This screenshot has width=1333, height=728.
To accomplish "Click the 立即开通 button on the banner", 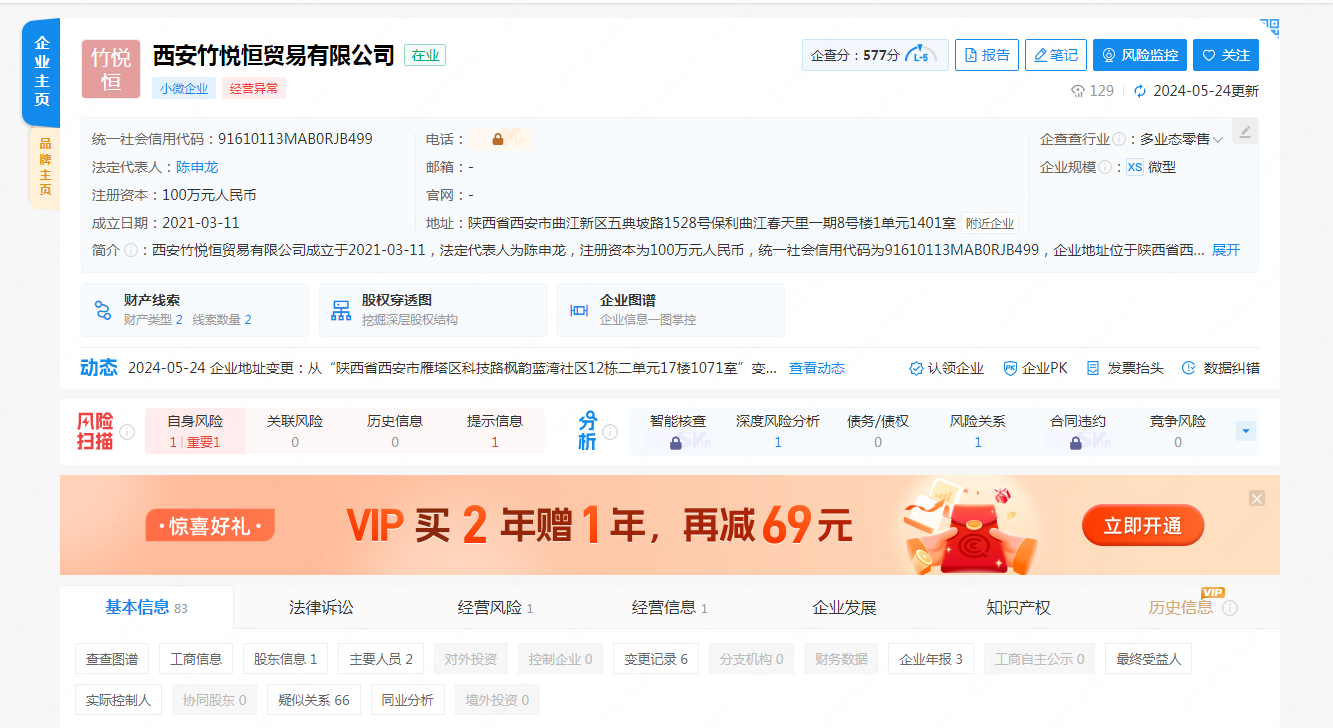I will pyautogui.click(x=1142, y=525).
